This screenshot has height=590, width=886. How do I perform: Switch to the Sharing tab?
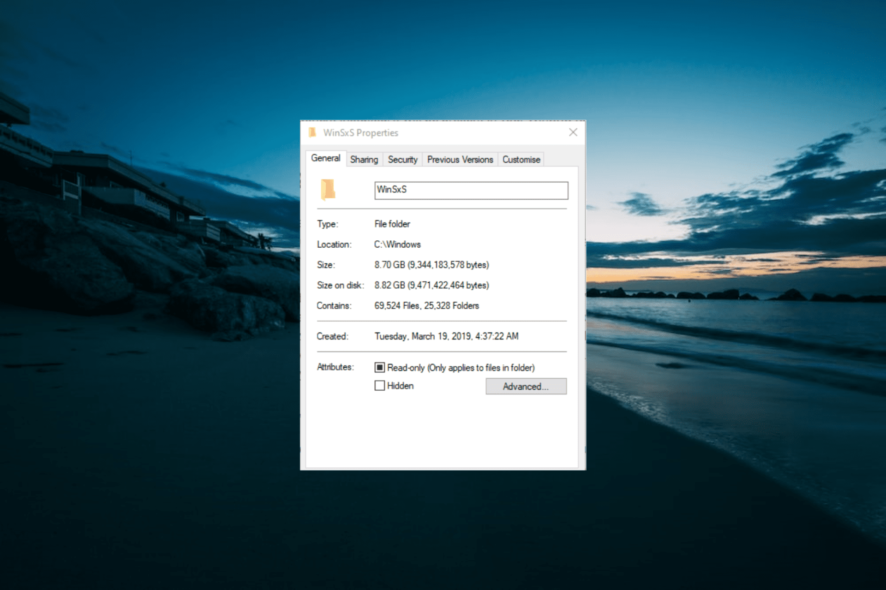363,158
